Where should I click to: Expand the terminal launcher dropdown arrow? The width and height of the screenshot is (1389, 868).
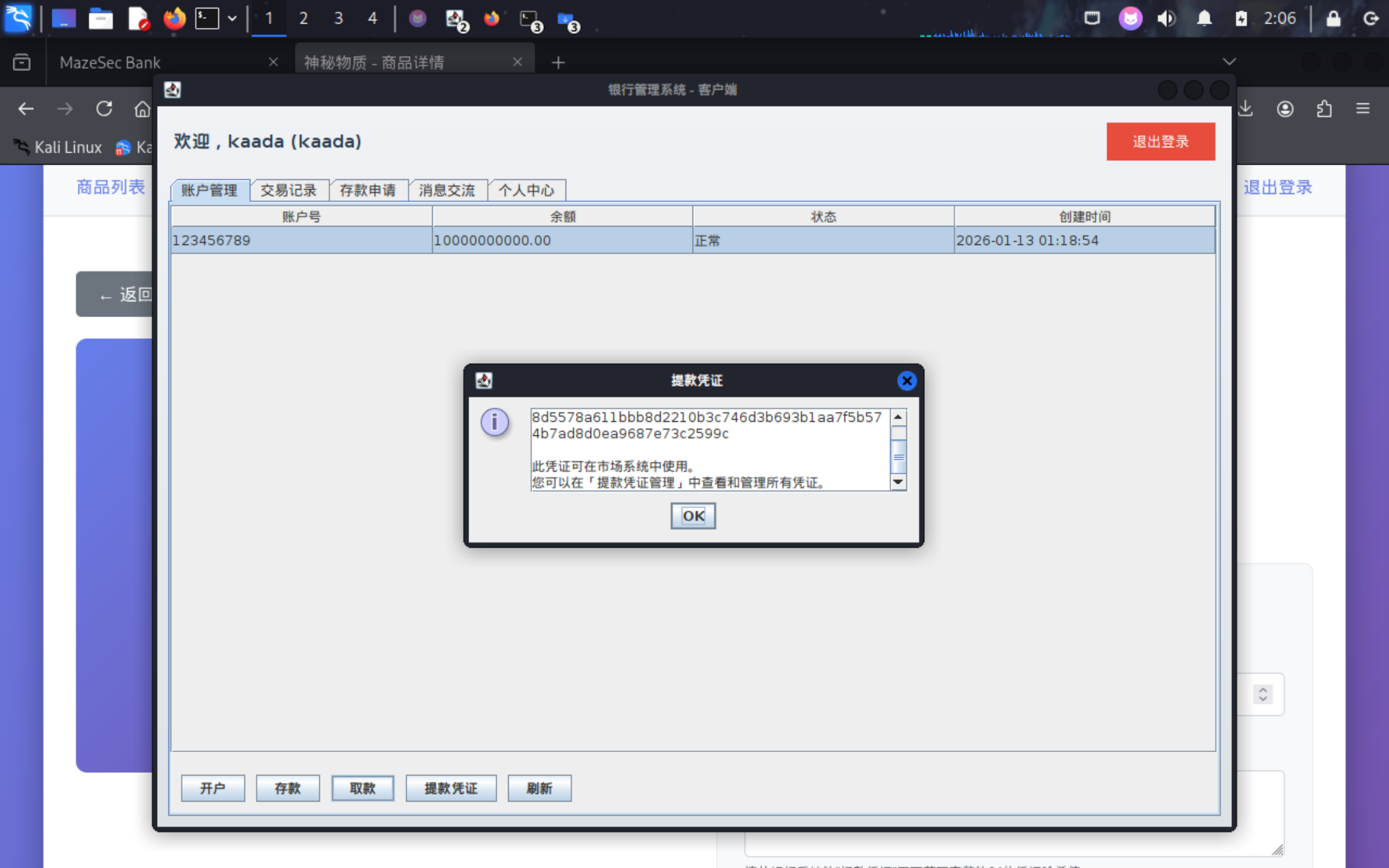(232, 19)
